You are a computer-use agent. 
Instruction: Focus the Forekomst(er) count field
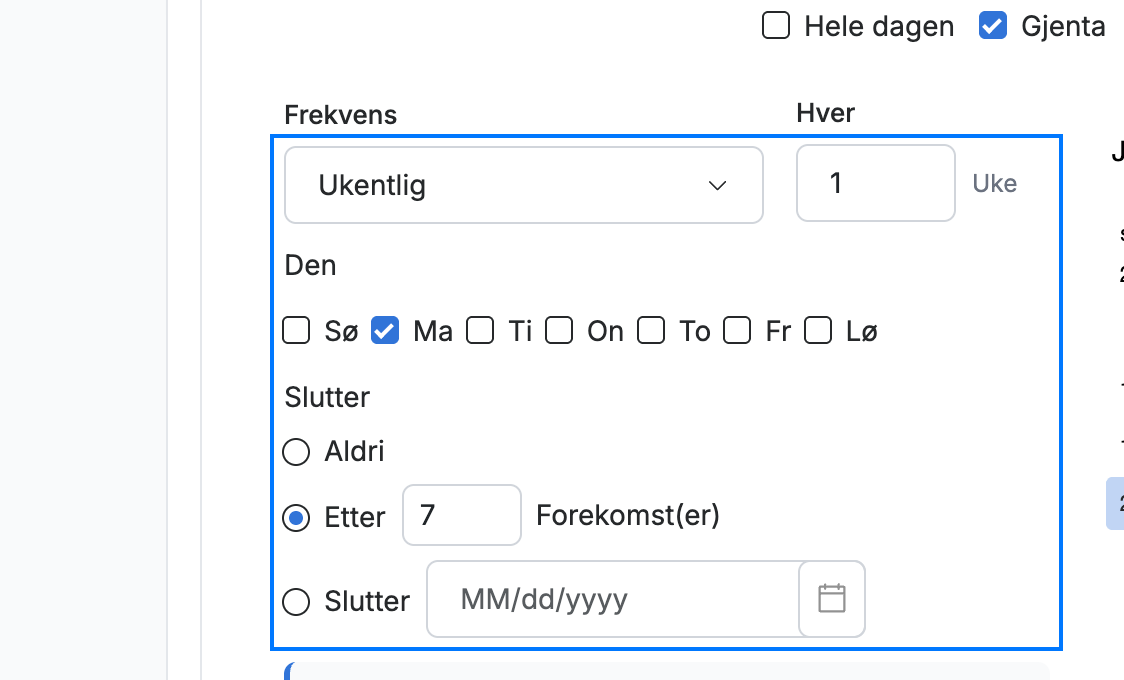462,515
